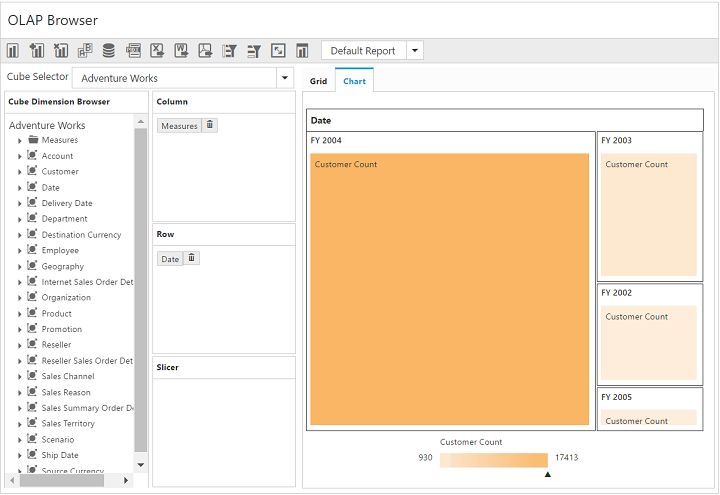Image resolution: width=720 pixels, height=495 pixels.
Task: Expand the Sales Territory node arrow
Action: (x=19, y=424)
